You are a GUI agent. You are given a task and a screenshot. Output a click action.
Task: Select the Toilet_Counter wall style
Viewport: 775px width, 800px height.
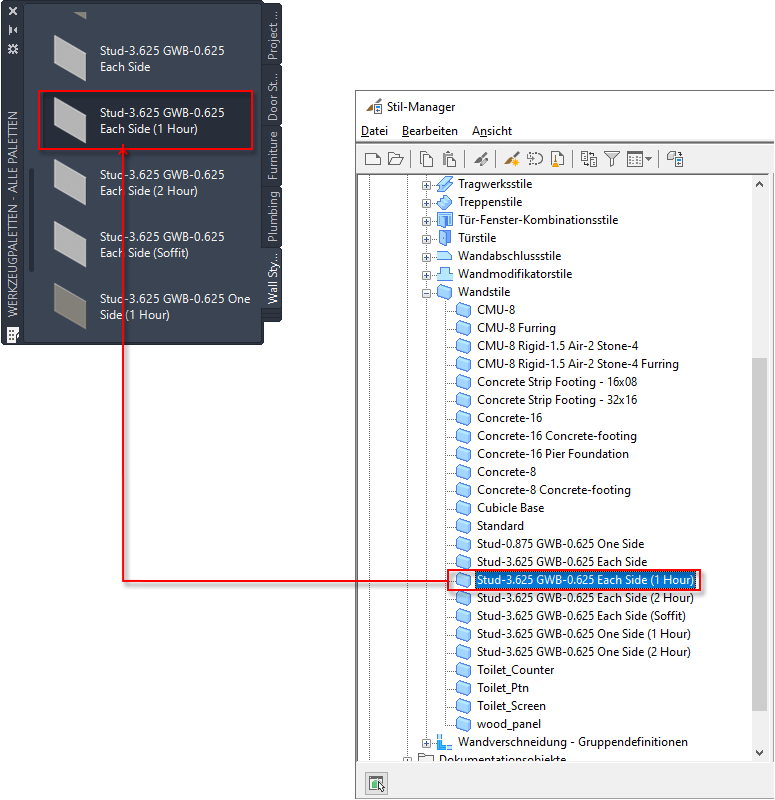pos(515,670)
